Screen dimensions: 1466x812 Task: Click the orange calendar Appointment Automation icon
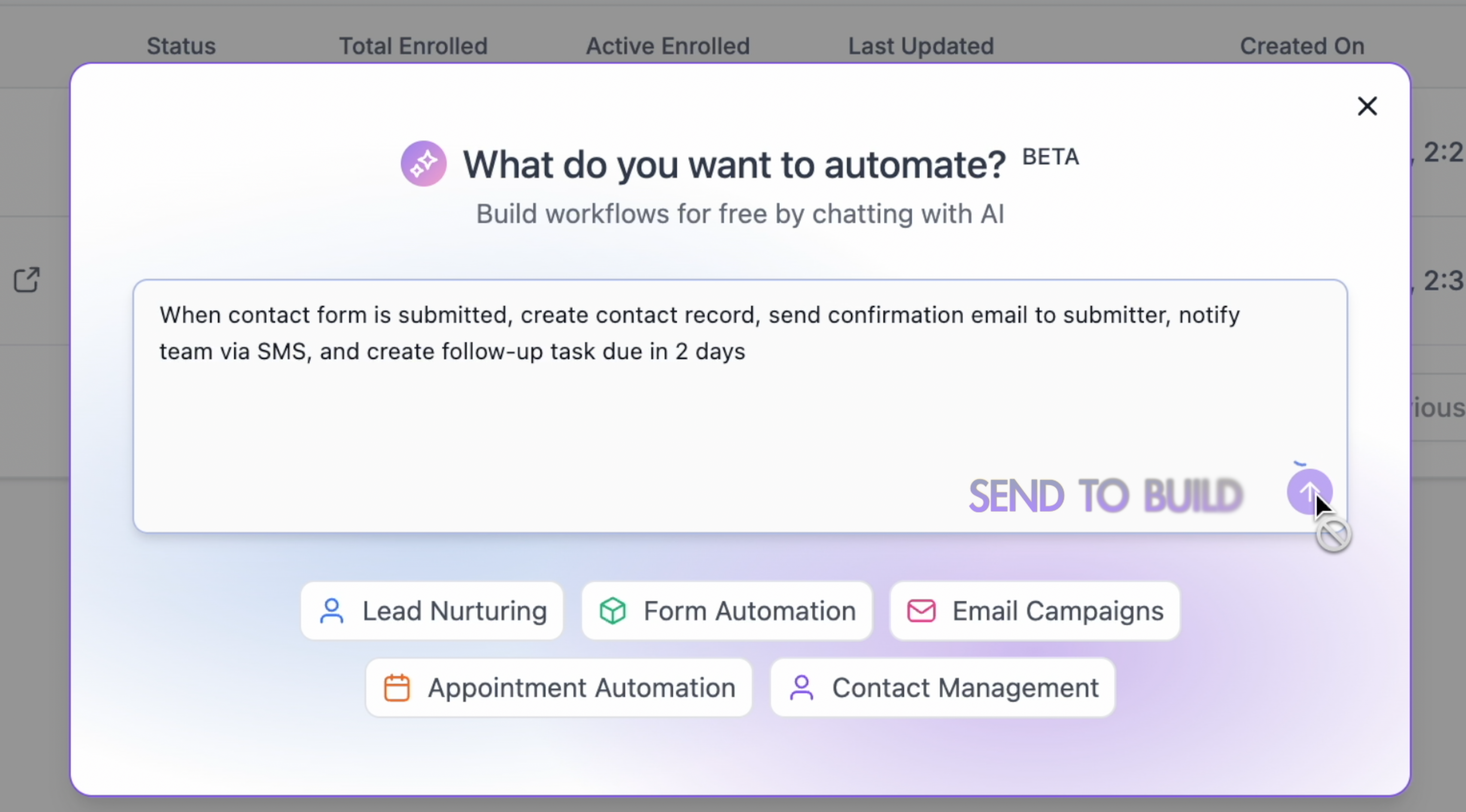(x=397, y=688)
